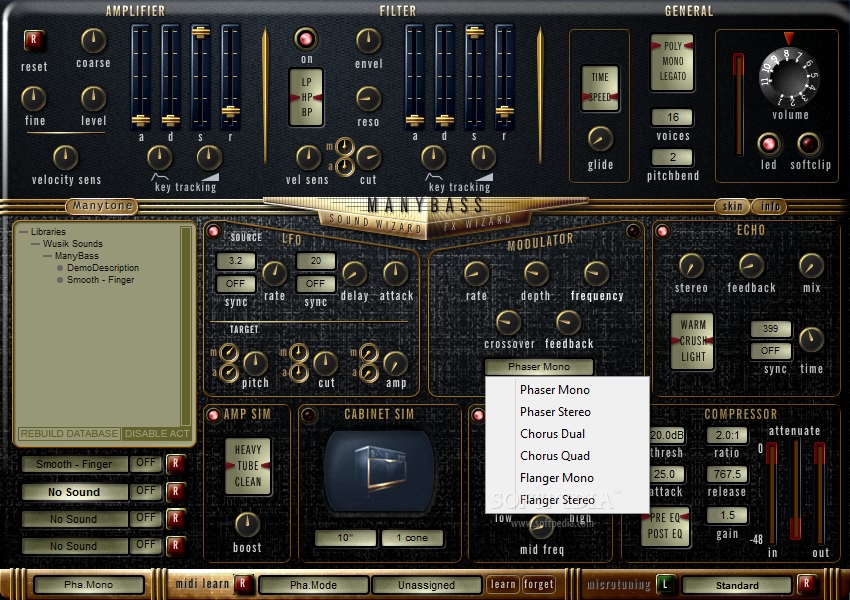The height and width of the screenshot is (600, 850).
Task: Collapse the Wusik Sounds tree node
Action: [35, 244]
